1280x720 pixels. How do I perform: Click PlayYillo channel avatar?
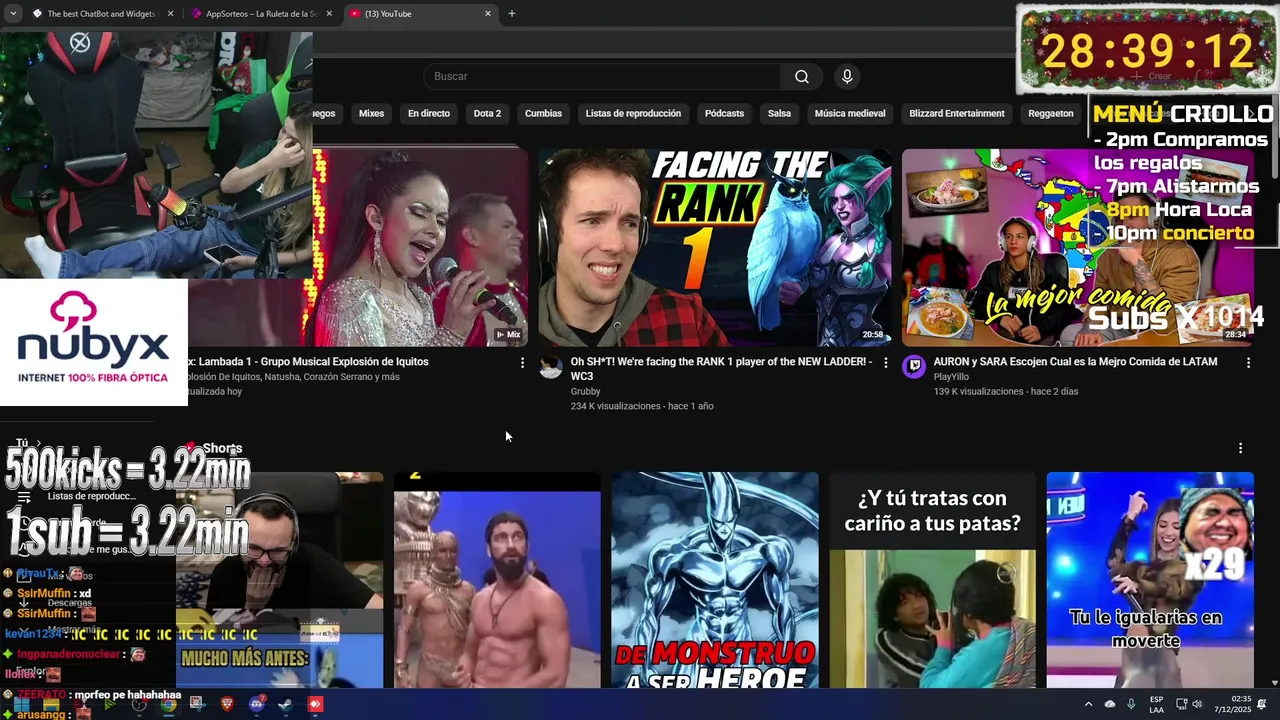point(914,367)
